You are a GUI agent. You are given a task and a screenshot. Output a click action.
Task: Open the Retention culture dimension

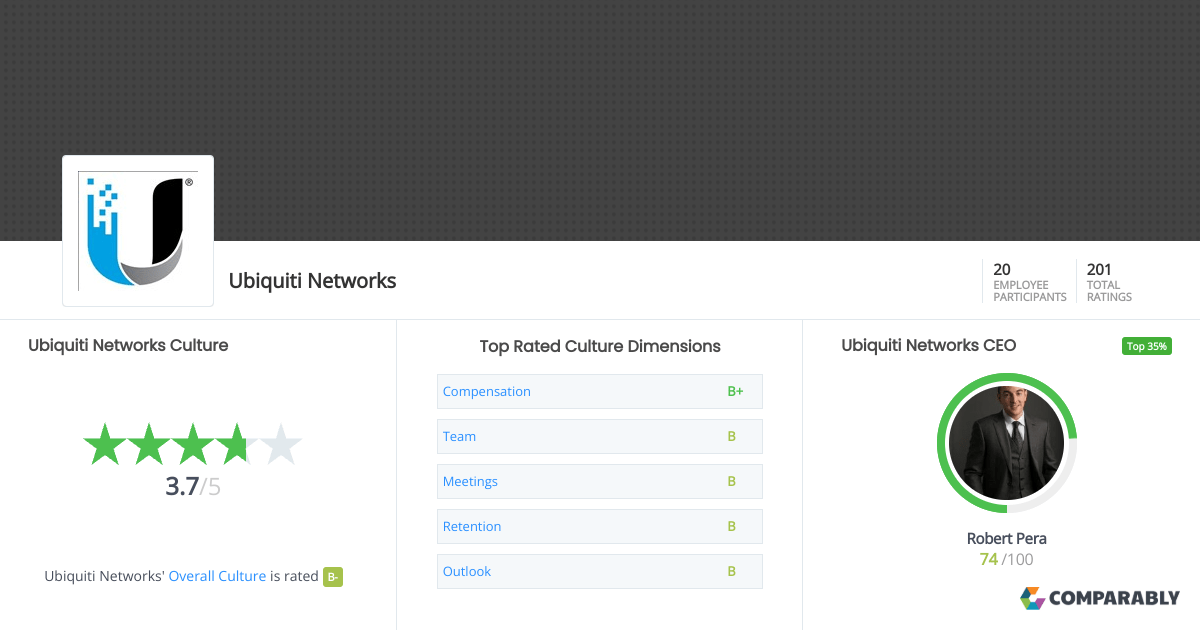pyautogui.click(x=472, y=526)
